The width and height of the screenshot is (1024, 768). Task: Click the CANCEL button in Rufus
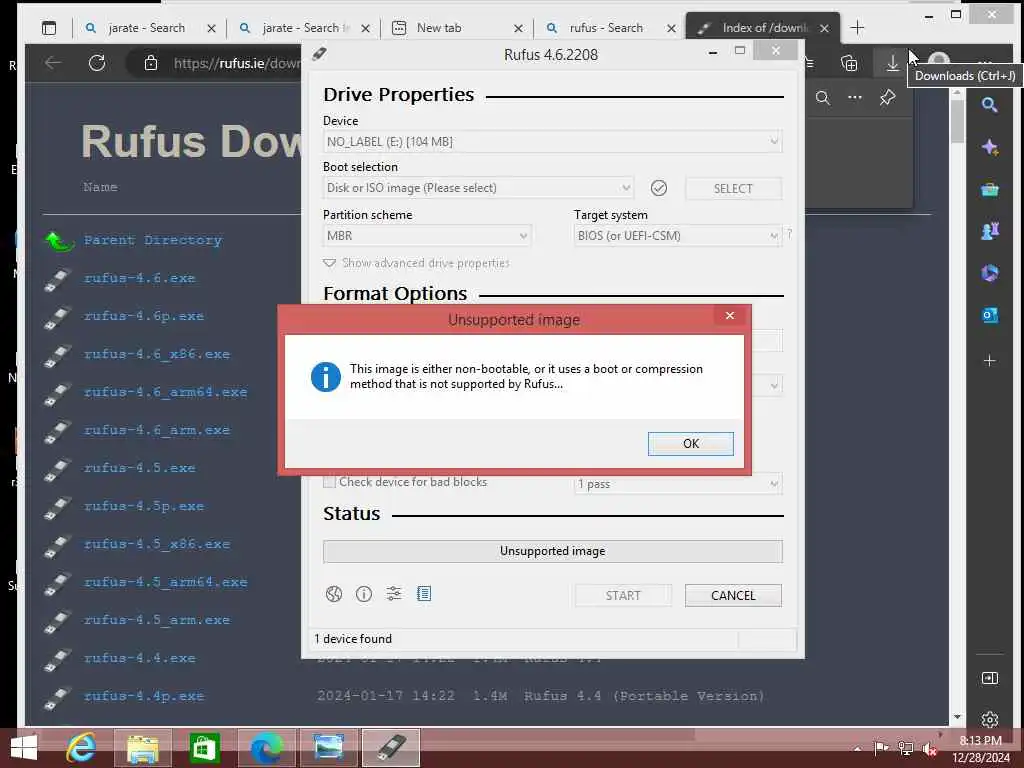733,596
